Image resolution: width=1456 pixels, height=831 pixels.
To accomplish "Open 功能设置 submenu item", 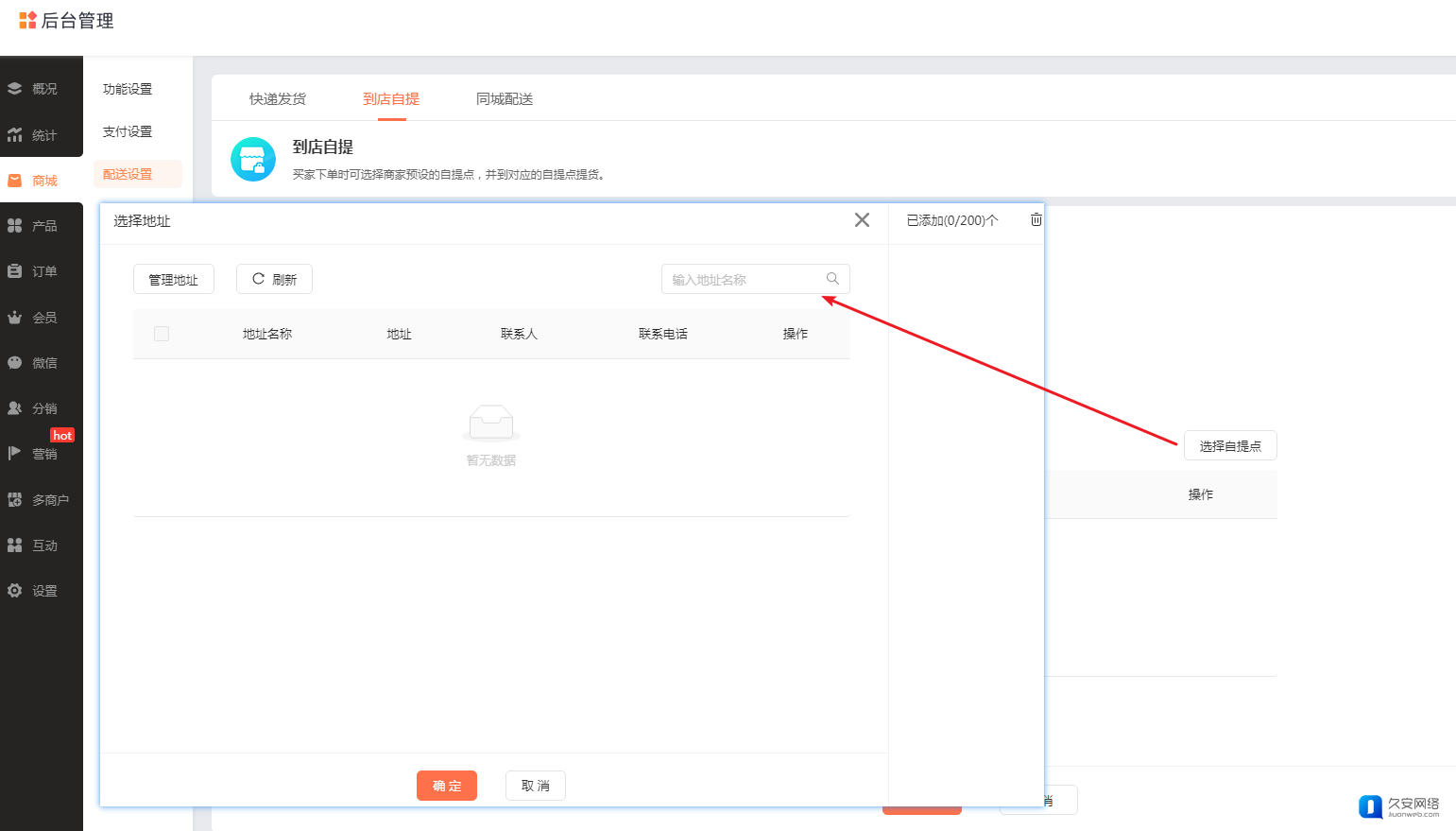I will click(x=128, y=89).
